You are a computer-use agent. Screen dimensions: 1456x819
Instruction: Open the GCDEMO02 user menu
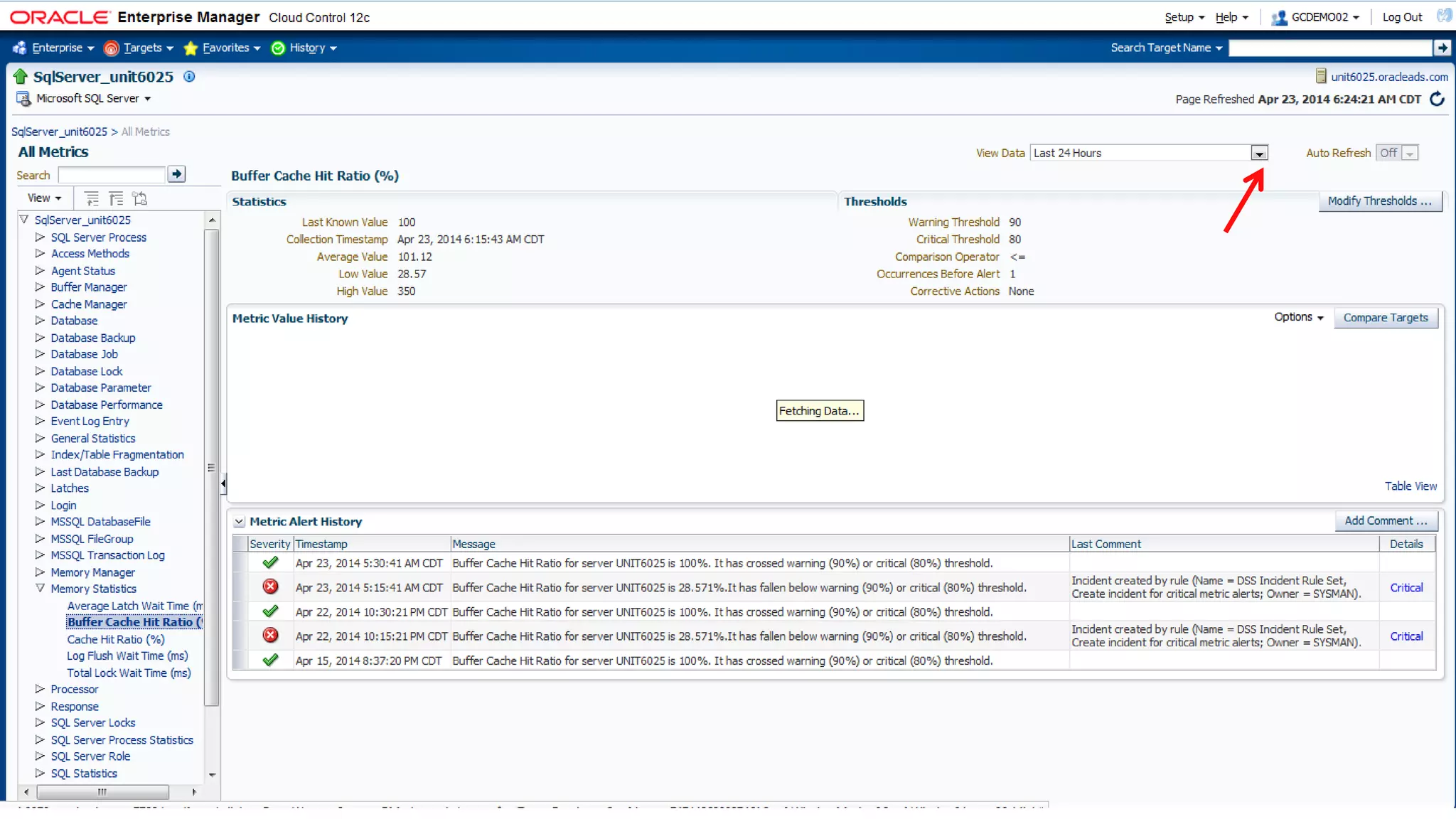point(1325,17)
